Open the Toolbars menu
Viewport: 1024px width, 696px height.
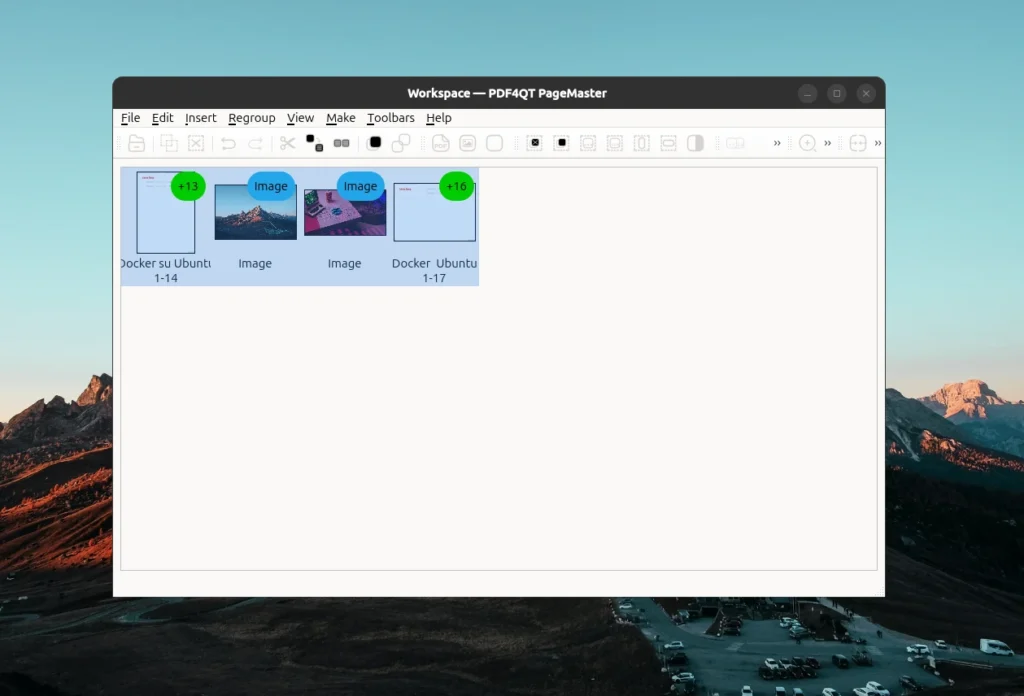(x=390, y=118)
